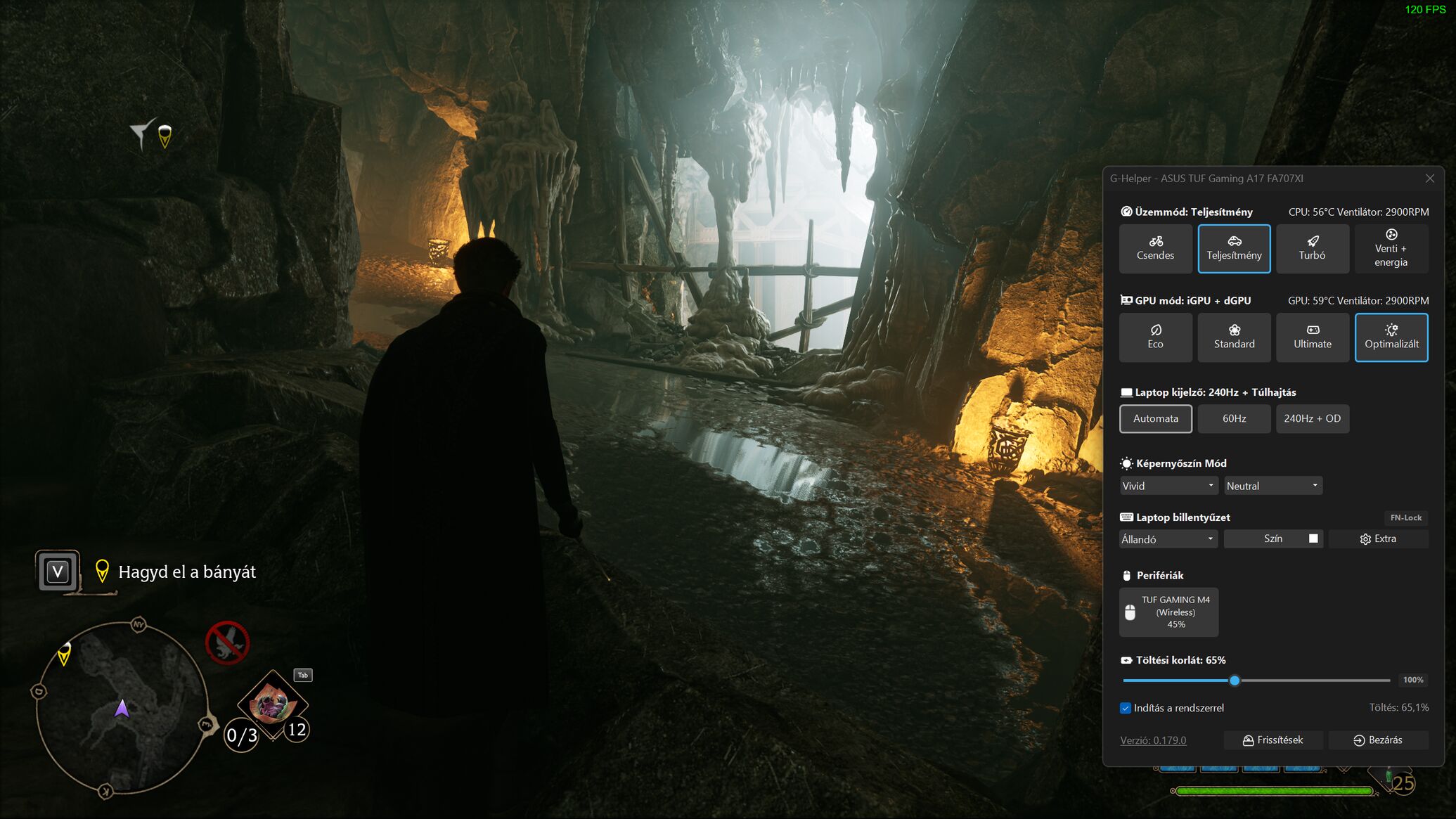
Task: Set display to 240Hz + OD
Action: (1312, 418)
